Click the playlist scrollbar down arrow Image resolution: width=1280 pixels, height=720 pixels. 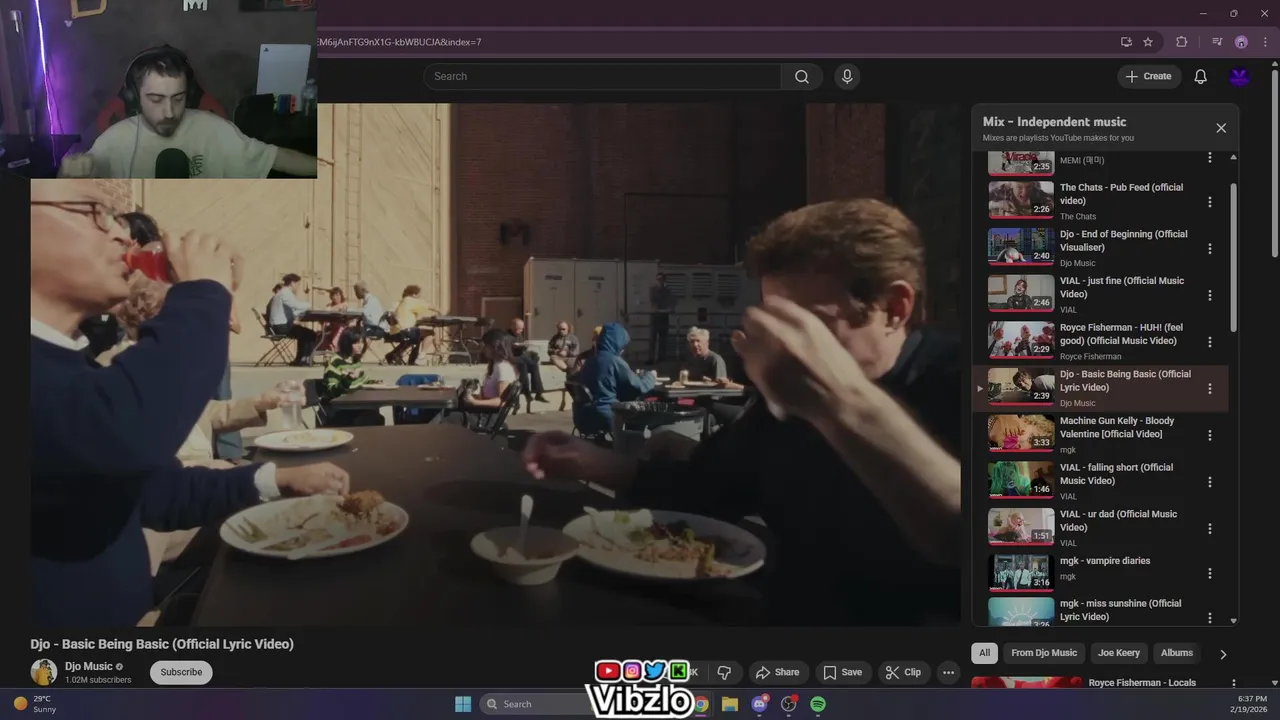pyautogui.click(x=1233, y=620)
